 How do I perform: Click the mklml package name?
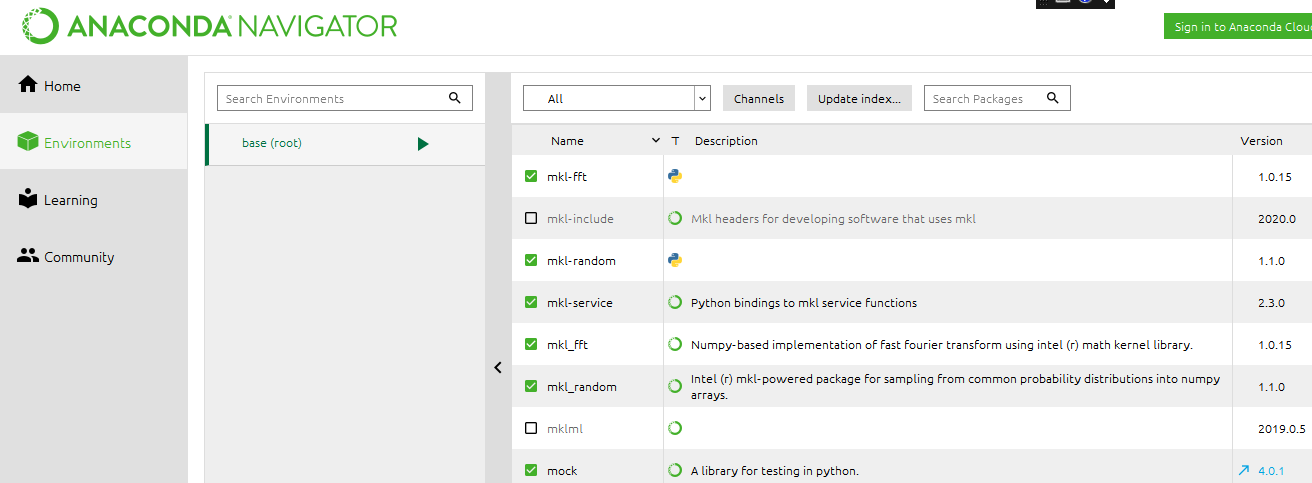565,429
